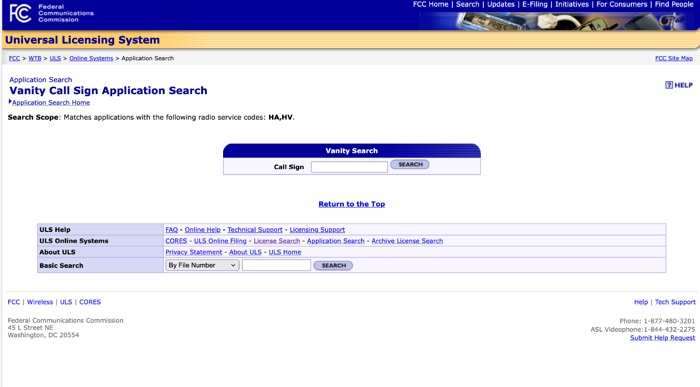The height and width of the screenshot is (387, 700).
Task: Click the HA,HV radio service codes text
Action: point(280,117)
